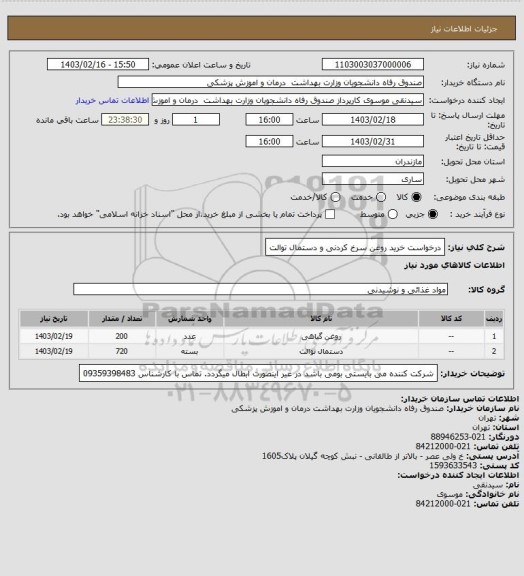Click the request creator field
Viewport: 524px width, 576px height.
tap(288, 100)
